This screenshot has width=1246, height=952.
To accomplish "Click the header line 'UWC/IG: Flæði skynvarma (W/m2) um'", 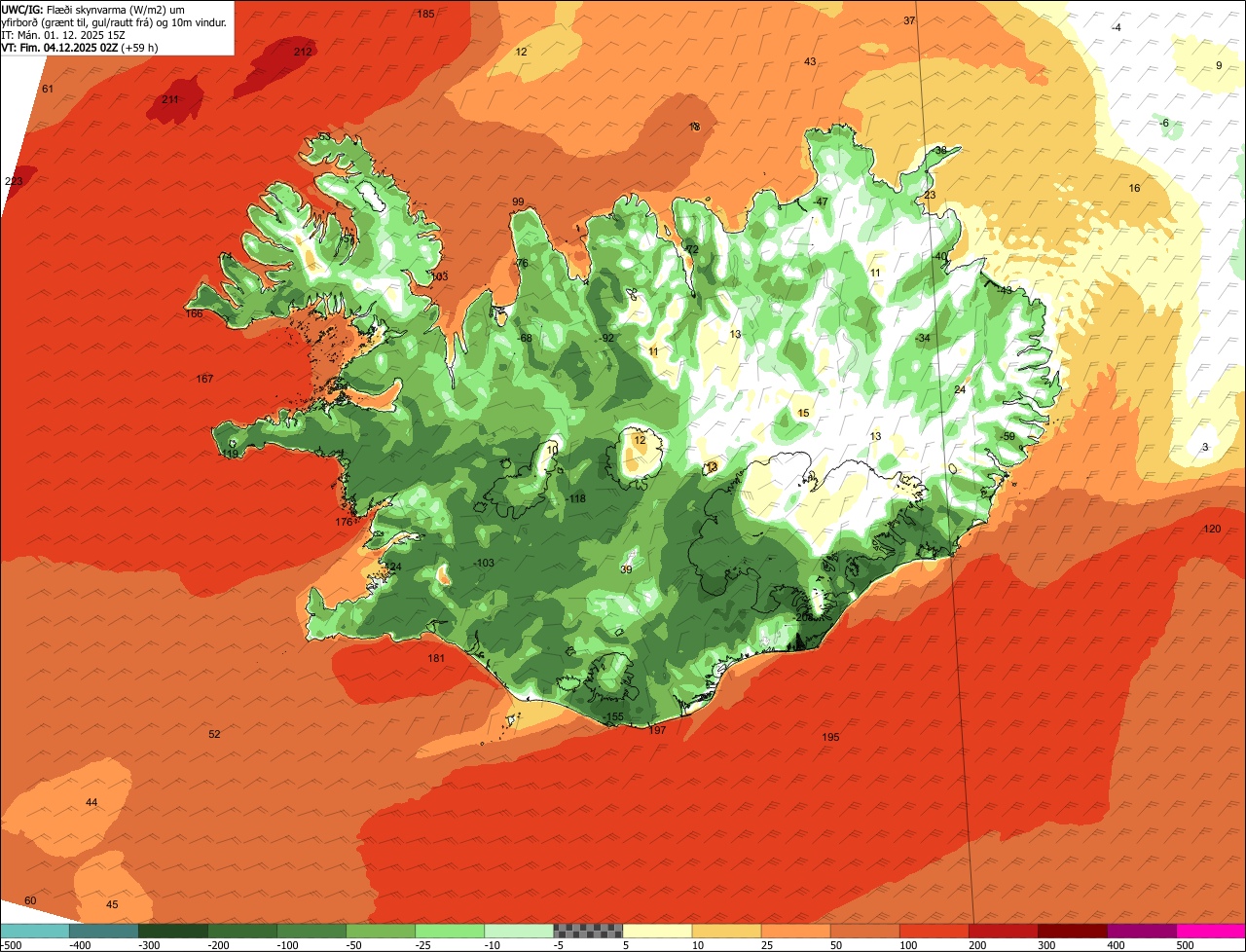I will coord(93,9).
